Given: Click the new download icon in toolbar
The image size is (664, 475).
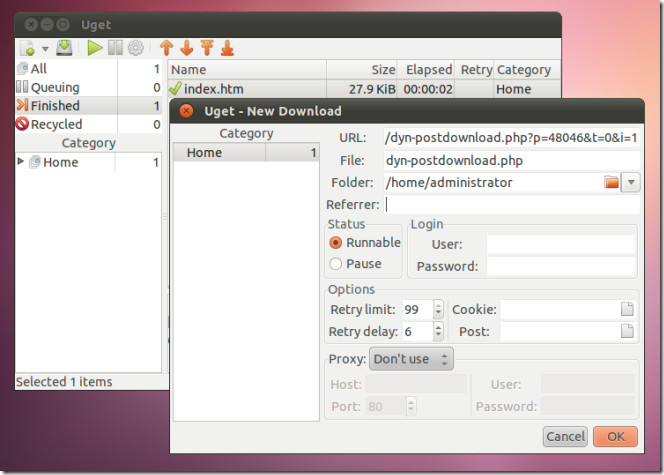Looking at the screenshot, I should pos(28,48).
